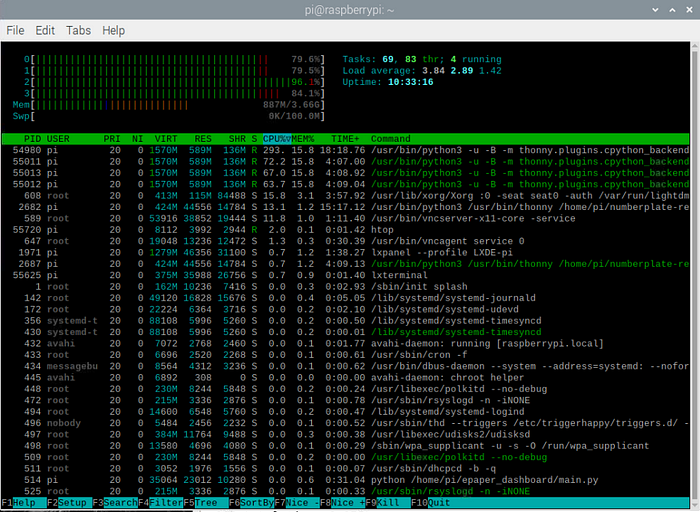Select the dbus-daemon process row

(346, 366)
